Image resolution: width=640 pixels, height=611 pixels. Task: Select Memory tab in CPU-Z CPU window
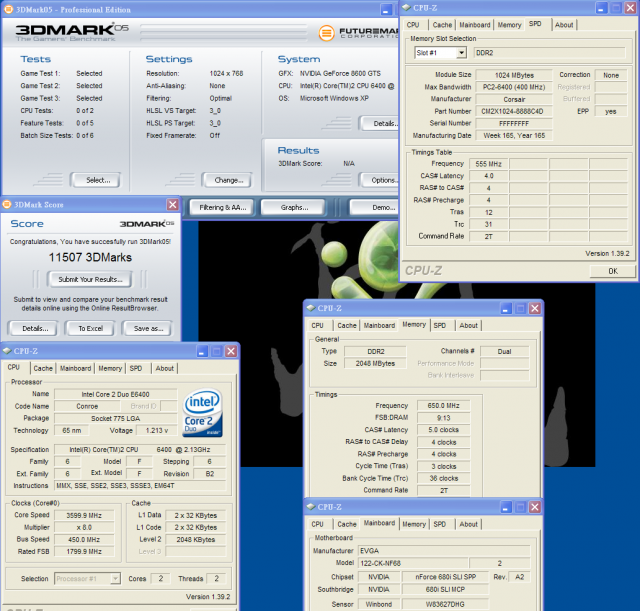pyautogui.click(x=110, y=368)
